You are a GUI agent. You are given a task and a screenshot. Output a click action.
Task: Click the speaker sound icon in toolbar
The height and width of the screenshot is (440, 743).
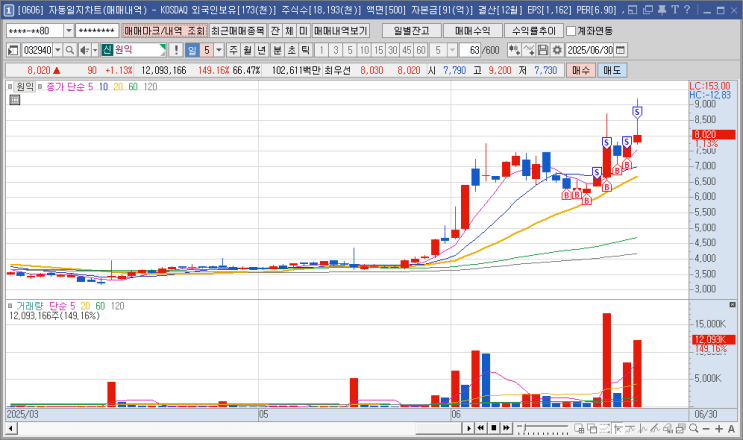tap(84, 50)
